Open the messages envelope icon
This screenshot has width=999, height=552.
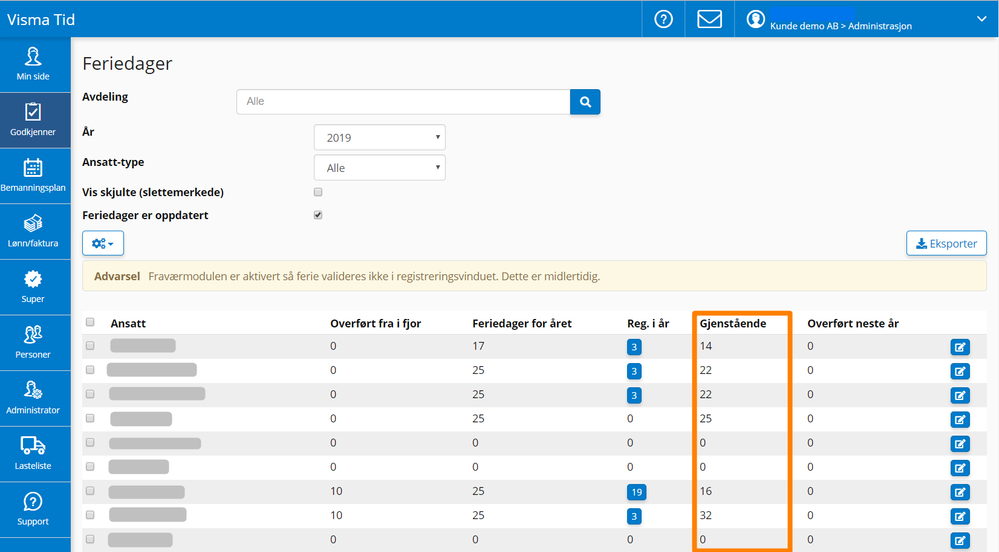(709, 19)
